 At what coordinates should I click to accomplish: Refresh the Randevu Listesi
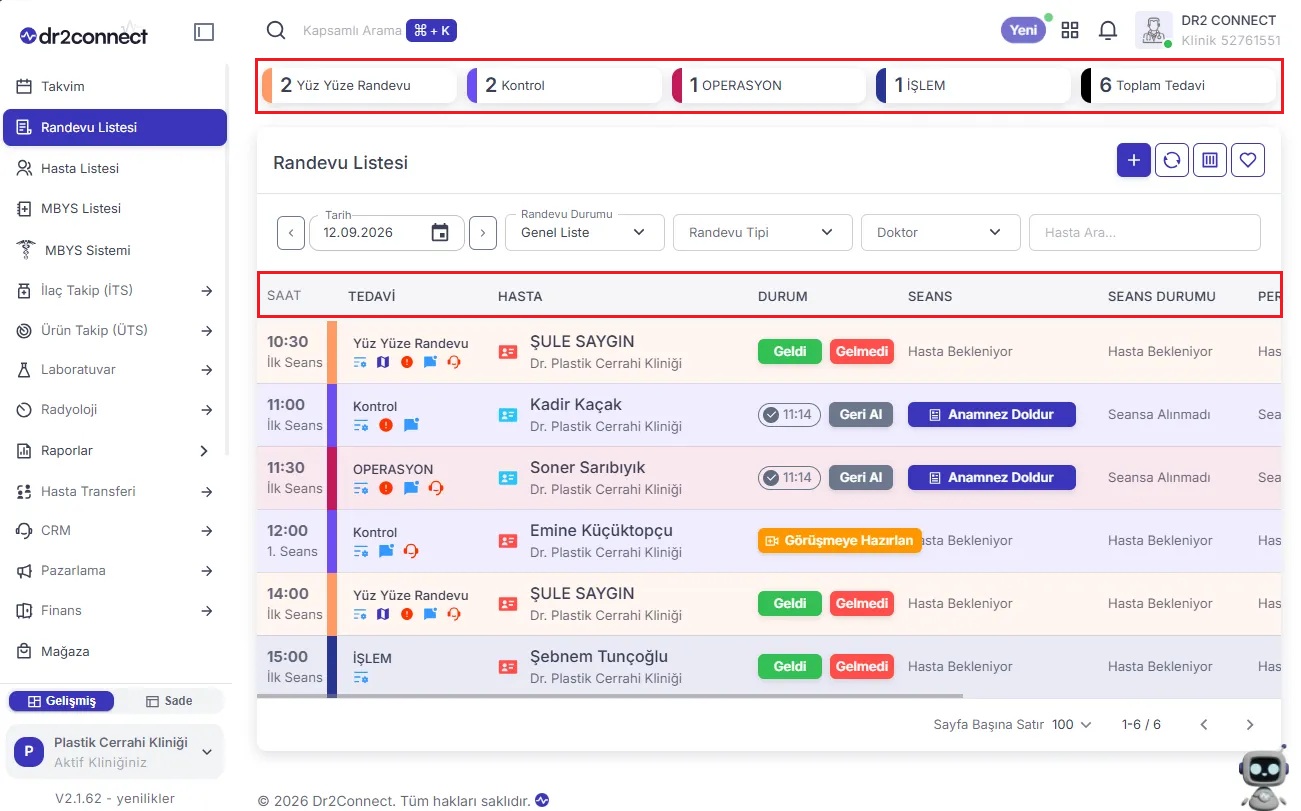tap(1172, 160)
